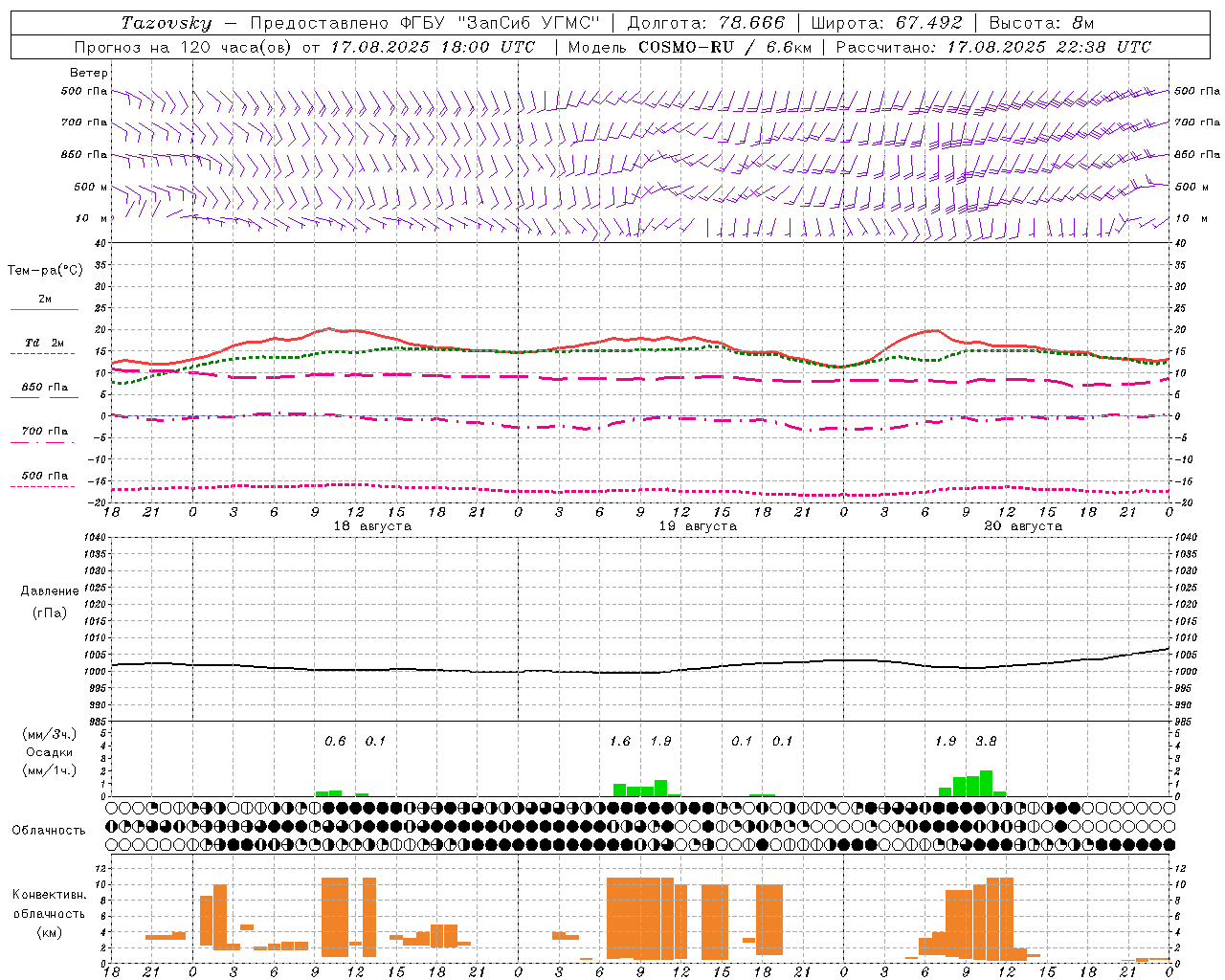The height and width of the screenshot is (980, 1225).
Task: Click the (мм/1ч.) units label
Action: click(49, 770)
